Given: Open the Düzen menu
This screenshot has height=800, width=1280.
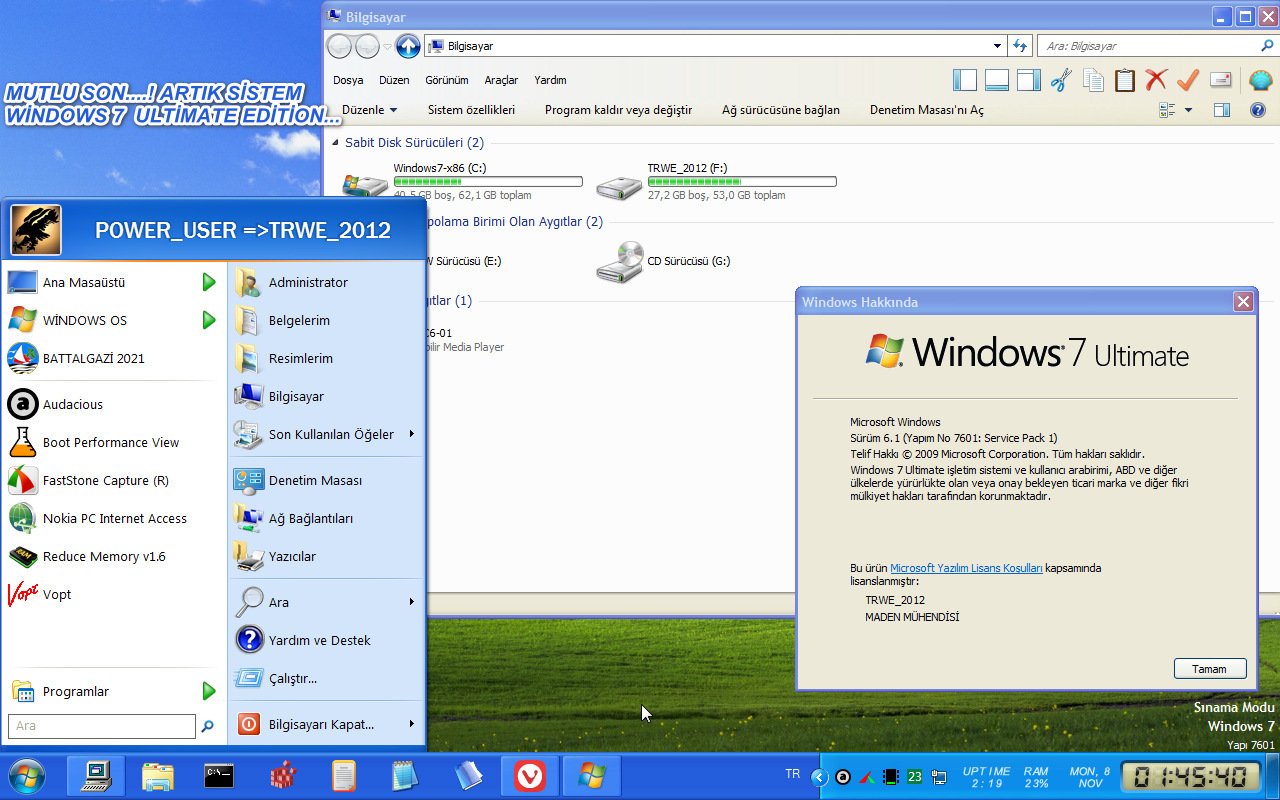Looking at the screenshot, I should pos(394,80).
